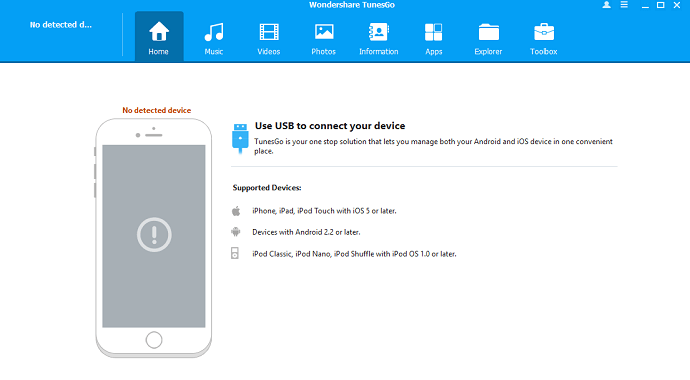This screenshot has height=380, width=690.
Task: Click the Apple logo icon
Action: pyautogui.click(x=236, y=211)
